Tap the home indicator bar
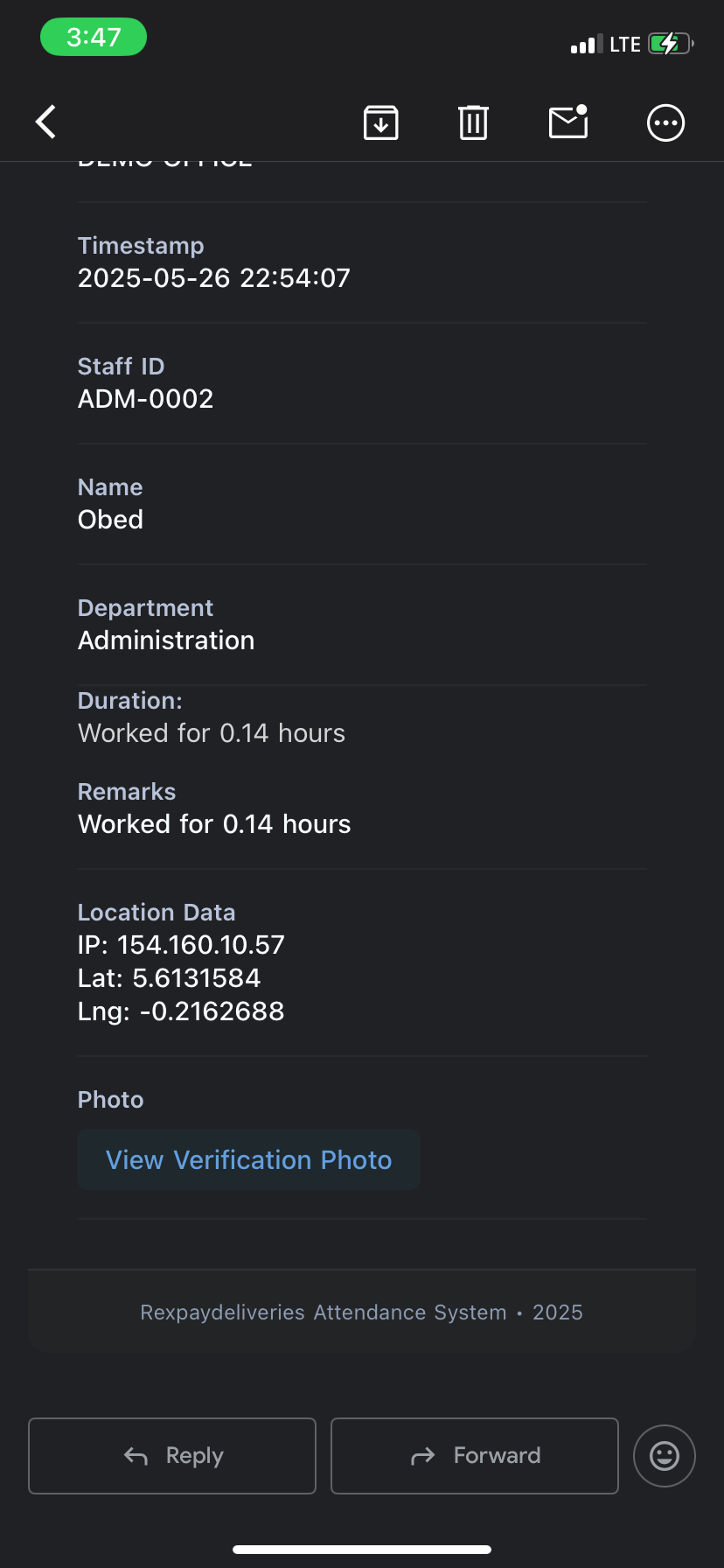Screen dimensions: 724x1568 362,1550
